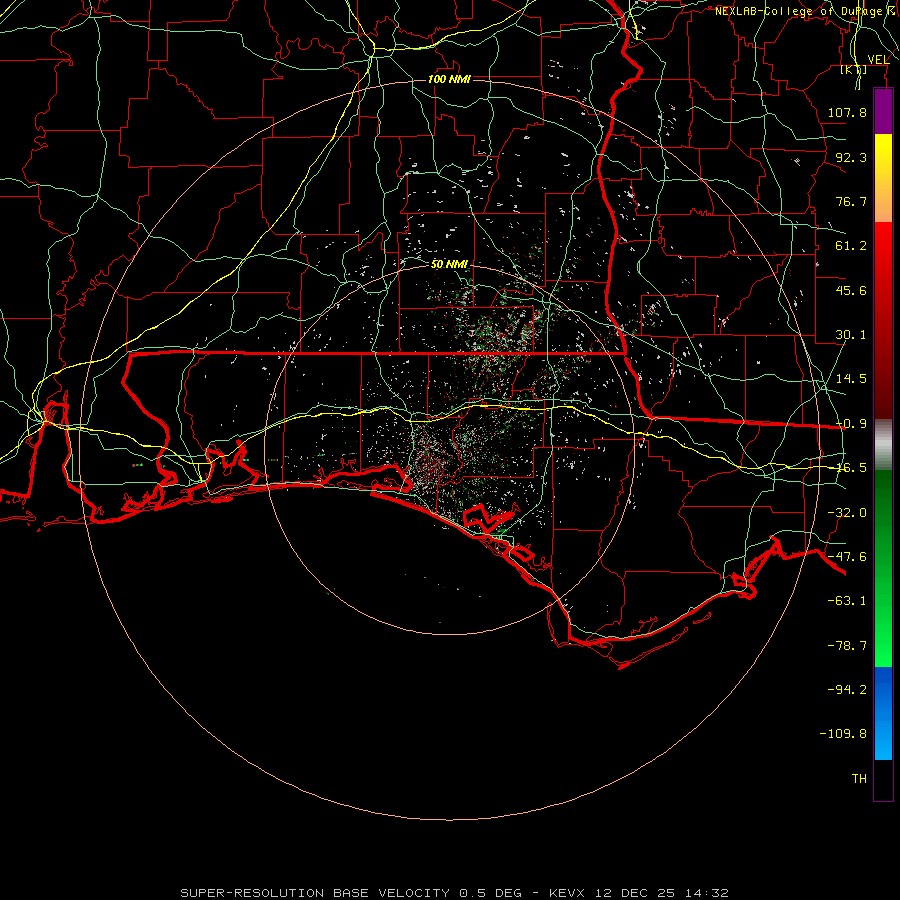Click the 100 NMI range ring label
The image size is (900, 900).
click(449, 79)
